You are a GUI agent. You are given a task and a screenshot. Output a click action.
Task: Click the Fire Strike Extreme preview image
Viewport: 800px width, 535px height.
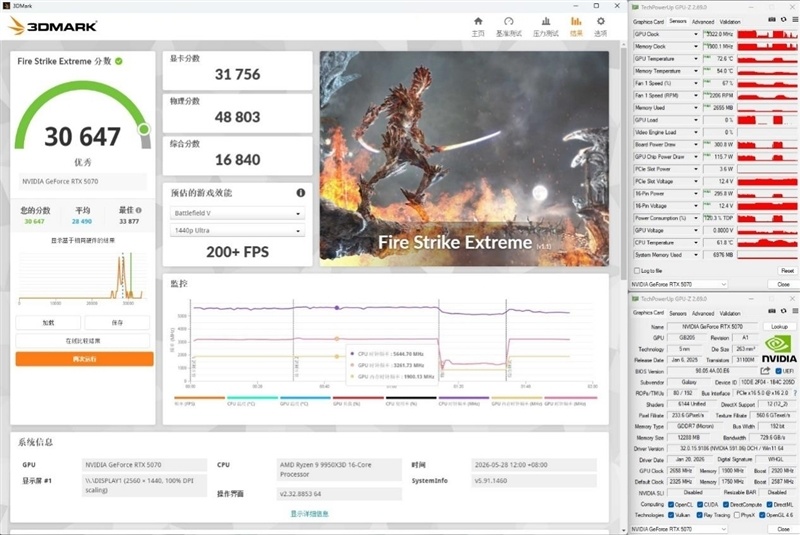point(464,159)
